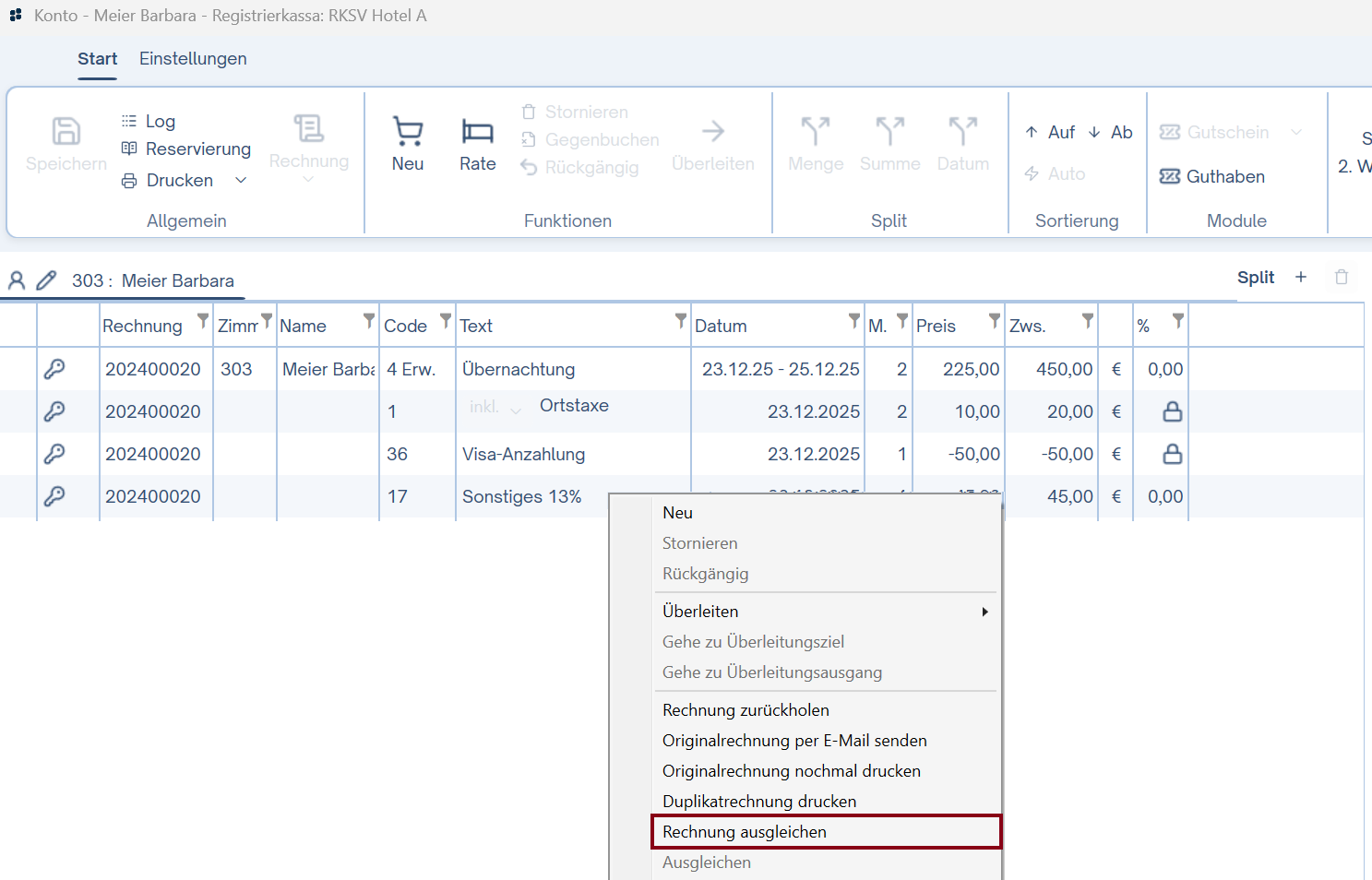
Task: Sort entries downward with Ab
Action: pyautogui.click(x=1110, y=132)
